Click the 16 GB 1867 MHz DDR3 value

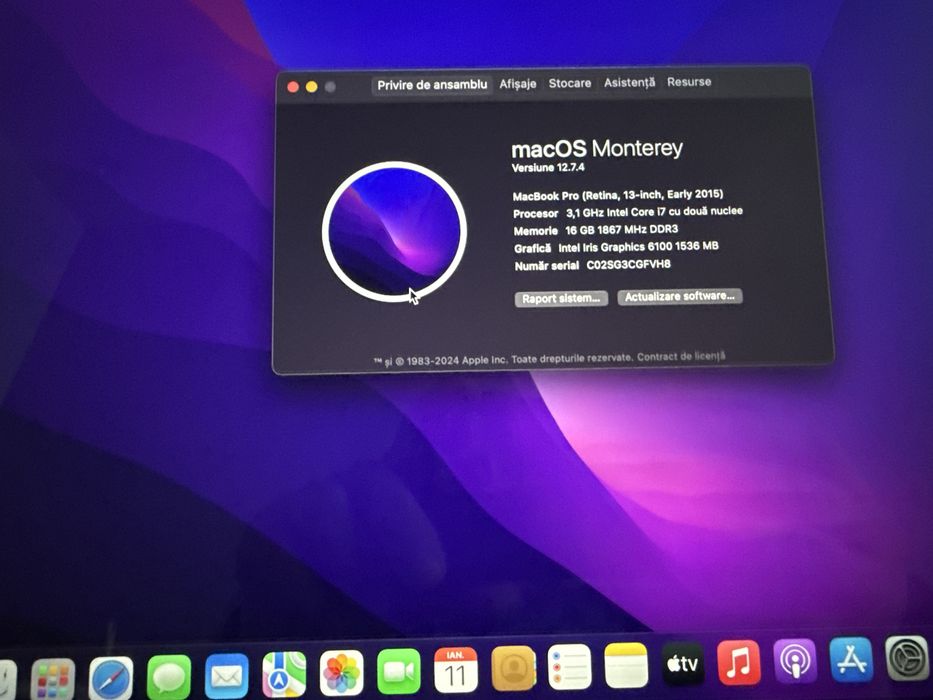click(621, 230)
